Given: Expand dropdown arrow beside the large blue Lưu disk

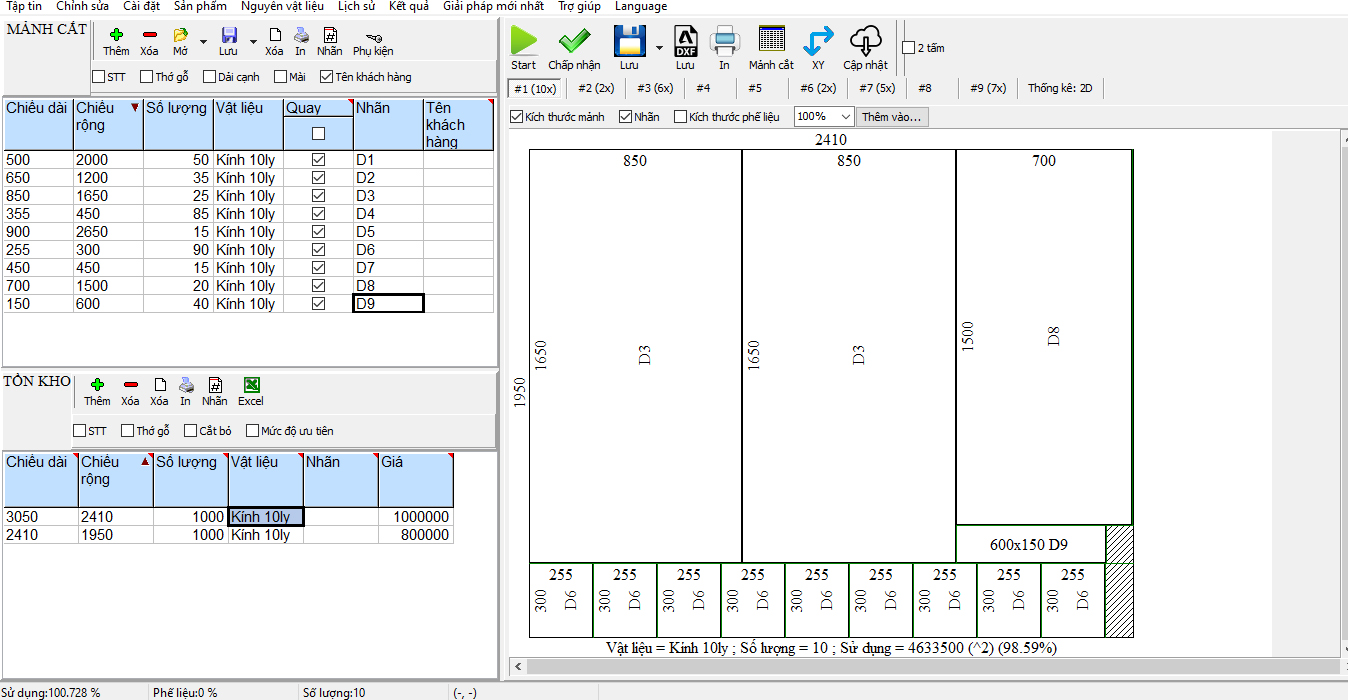Looking at the screenshot, I should pyautogui.click(x=659, y=48).
